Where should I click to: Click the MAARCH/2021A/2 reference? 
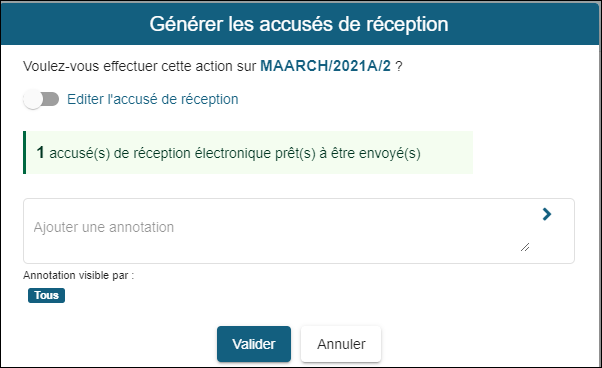click(325, 66)
